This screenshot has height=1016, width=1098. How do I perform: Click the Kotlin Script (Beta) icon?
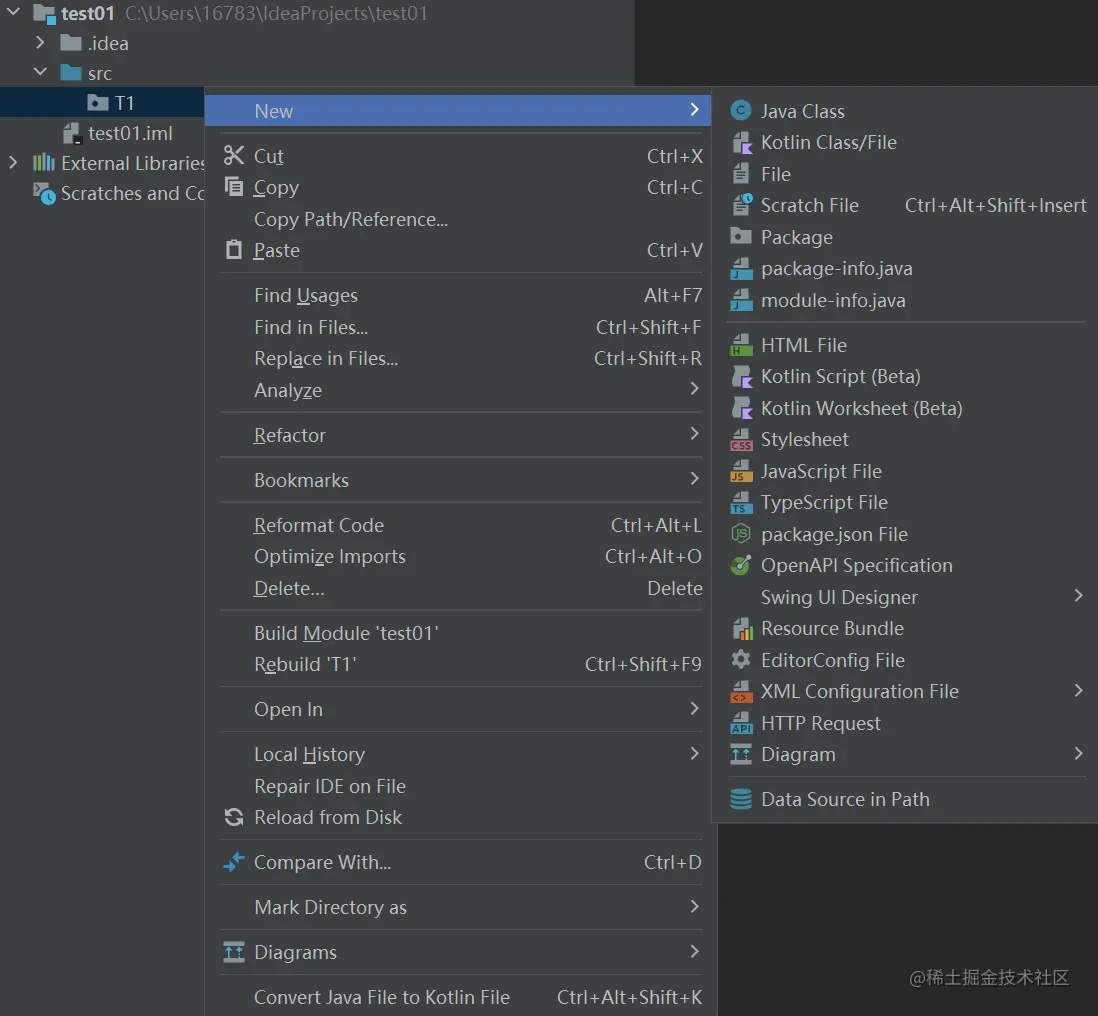point(741,376)
